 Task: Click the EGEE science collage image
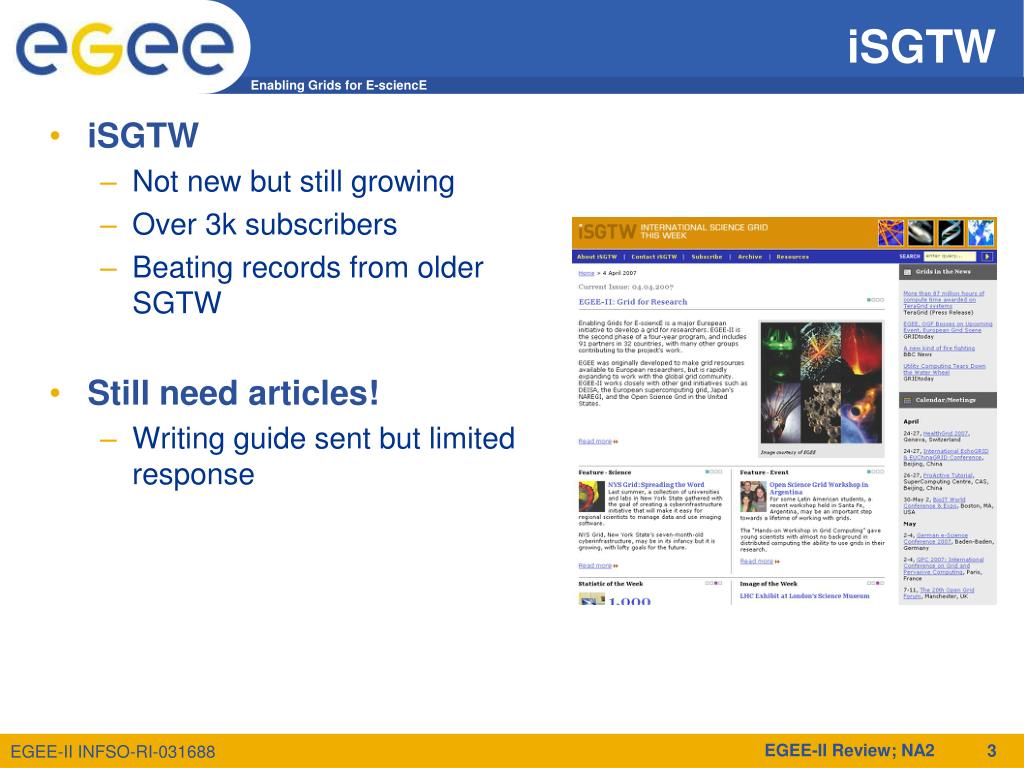(821, 383)
